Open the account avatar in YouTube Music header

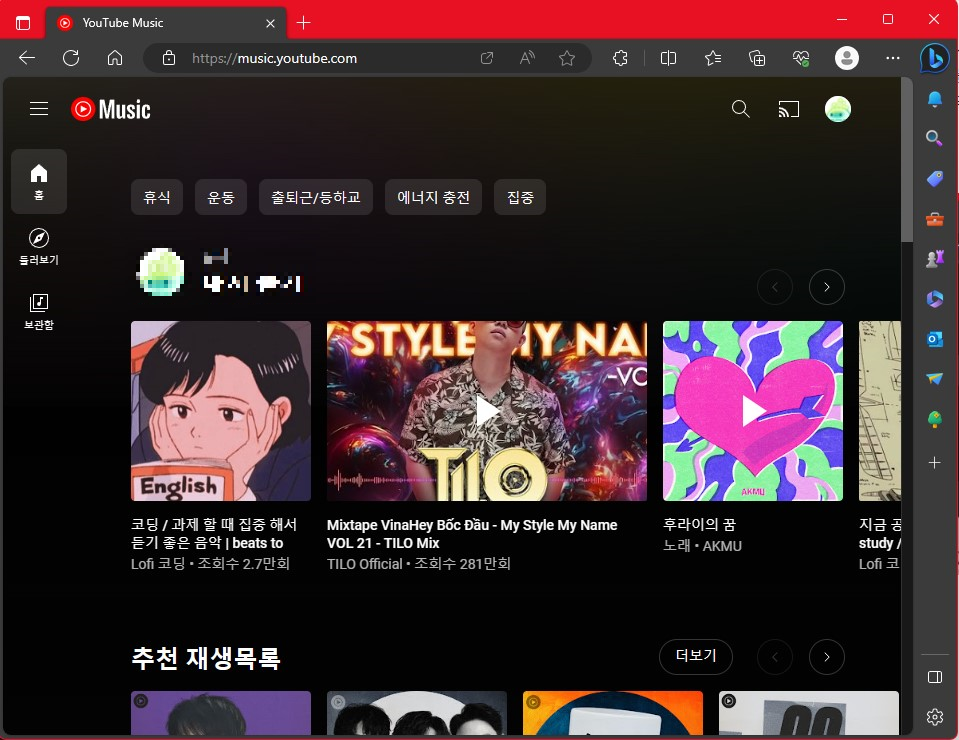pyautogui.click(x=838, y=109)
